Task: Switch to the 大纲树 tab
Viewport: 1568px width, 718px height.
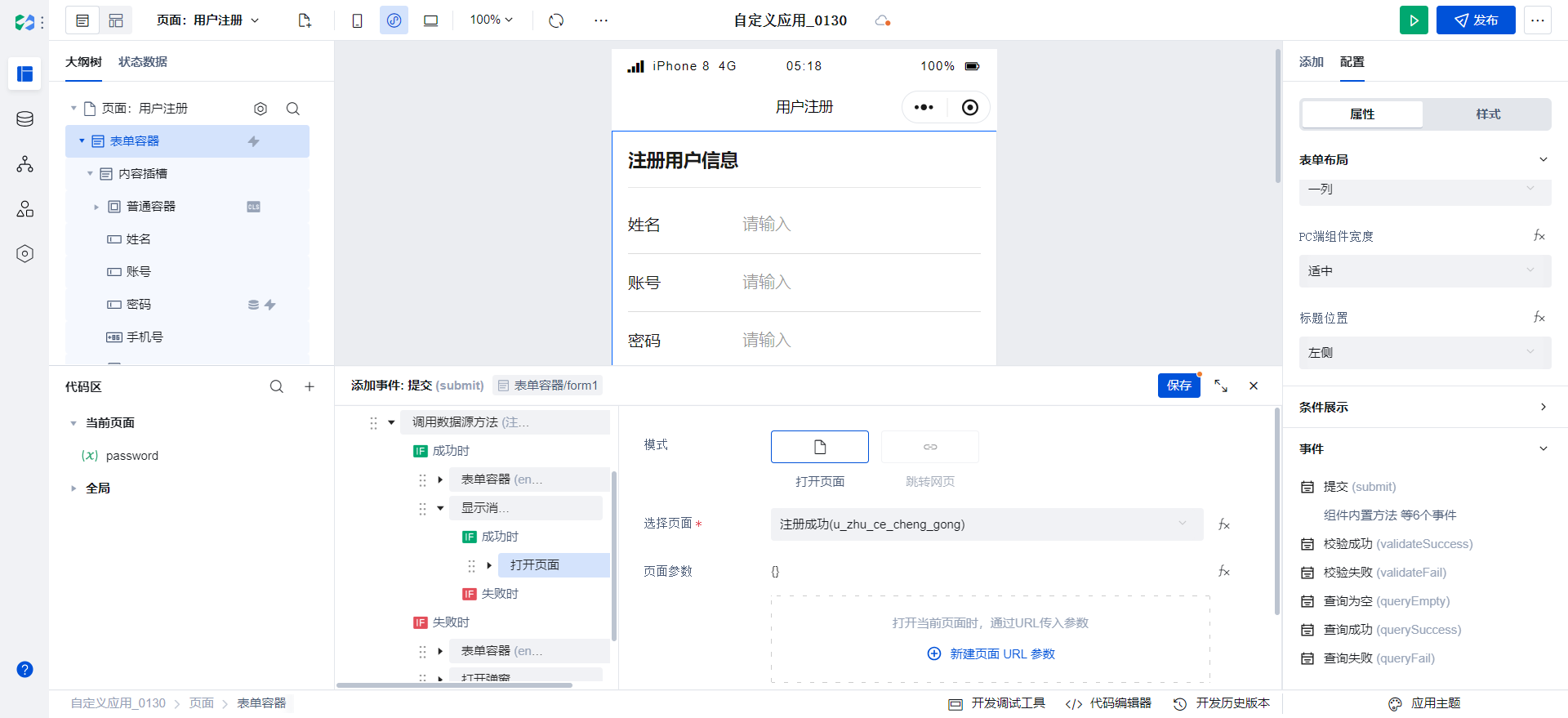Action: click(83, 62)
